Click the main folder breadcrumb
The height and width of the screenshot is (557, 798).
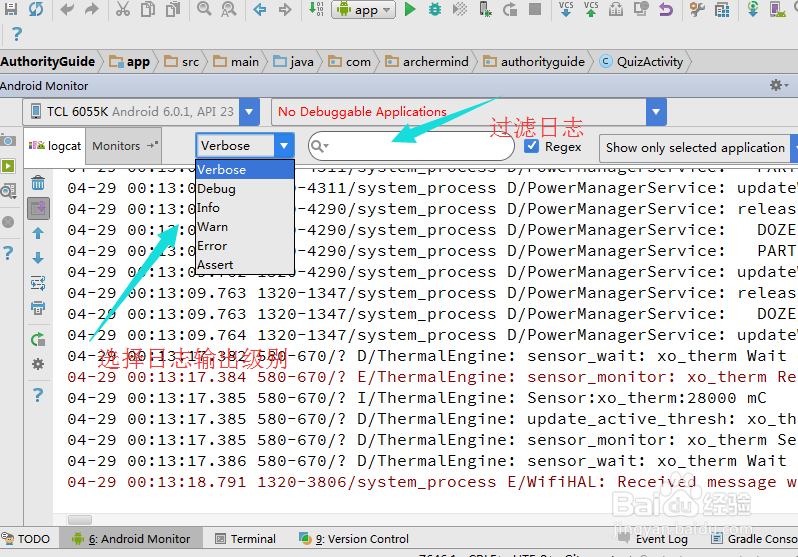[236, 62]
